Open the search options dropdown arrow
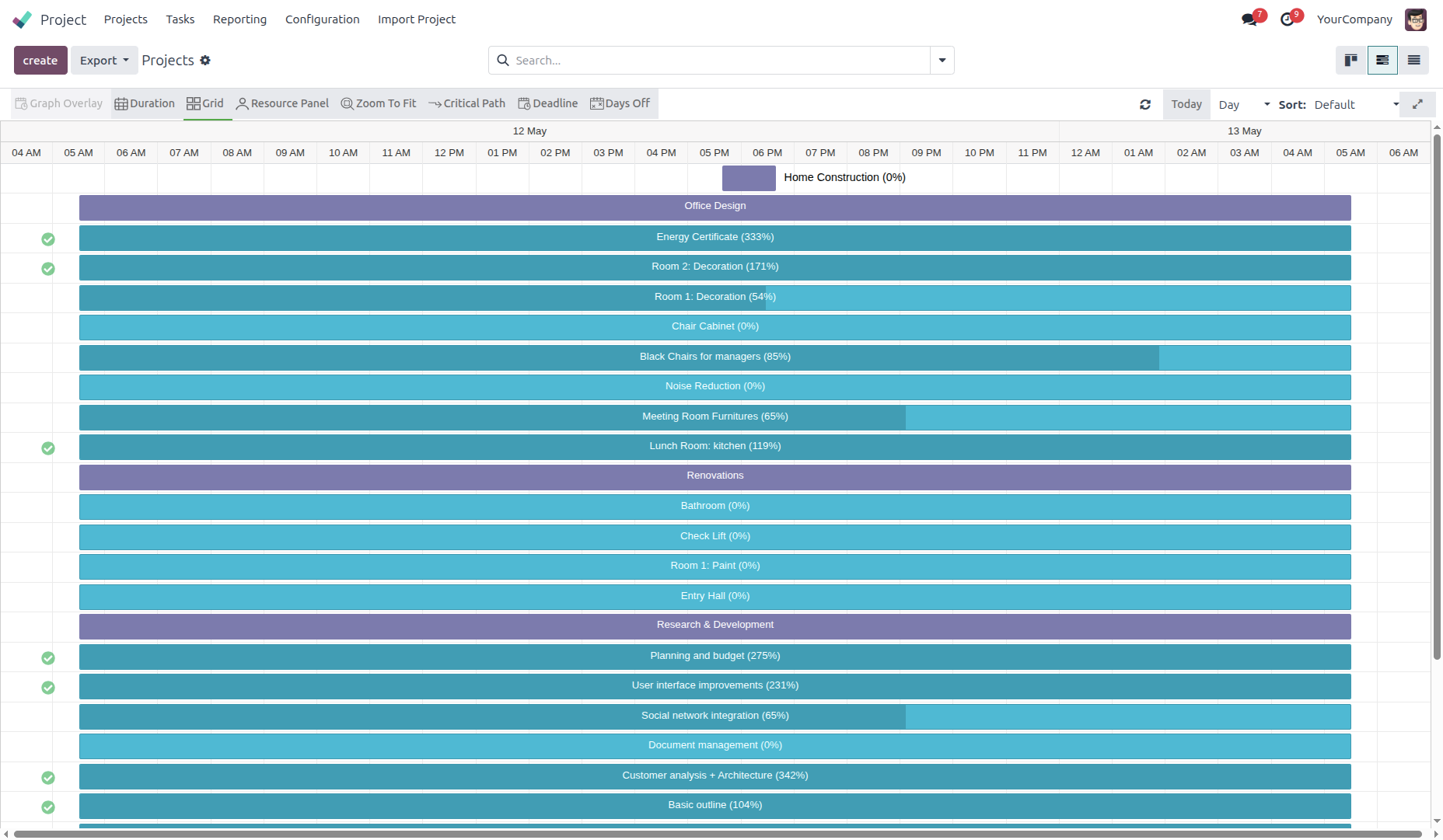Viewport: 1443px width, 840px height. [x=942, y=61]
